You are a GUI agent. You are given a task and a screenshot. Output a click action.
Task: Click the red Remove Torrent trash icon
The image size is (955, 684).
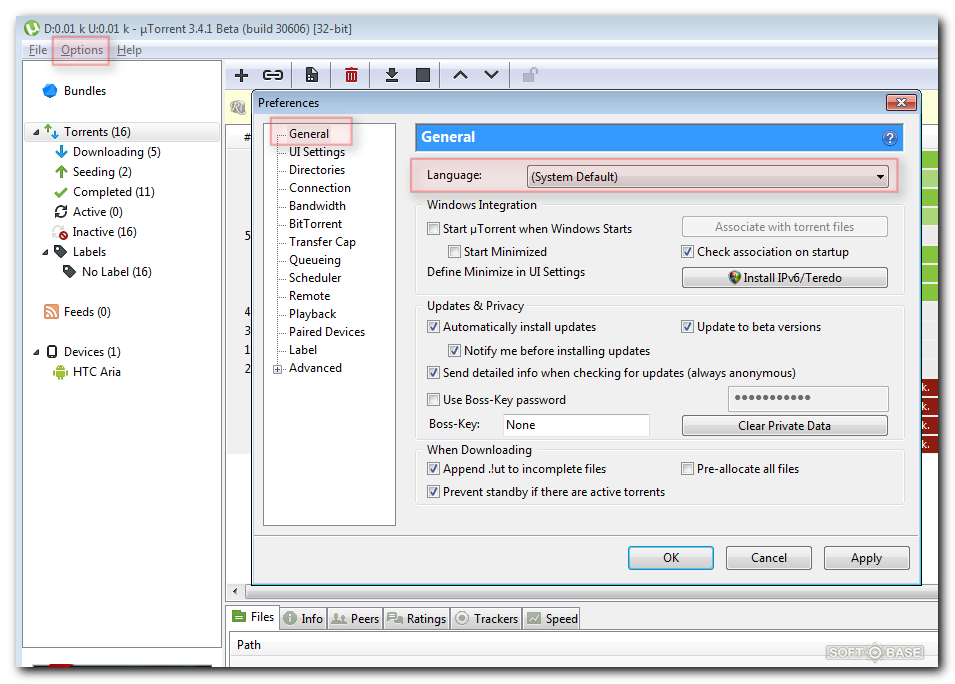tap(351, 75)
